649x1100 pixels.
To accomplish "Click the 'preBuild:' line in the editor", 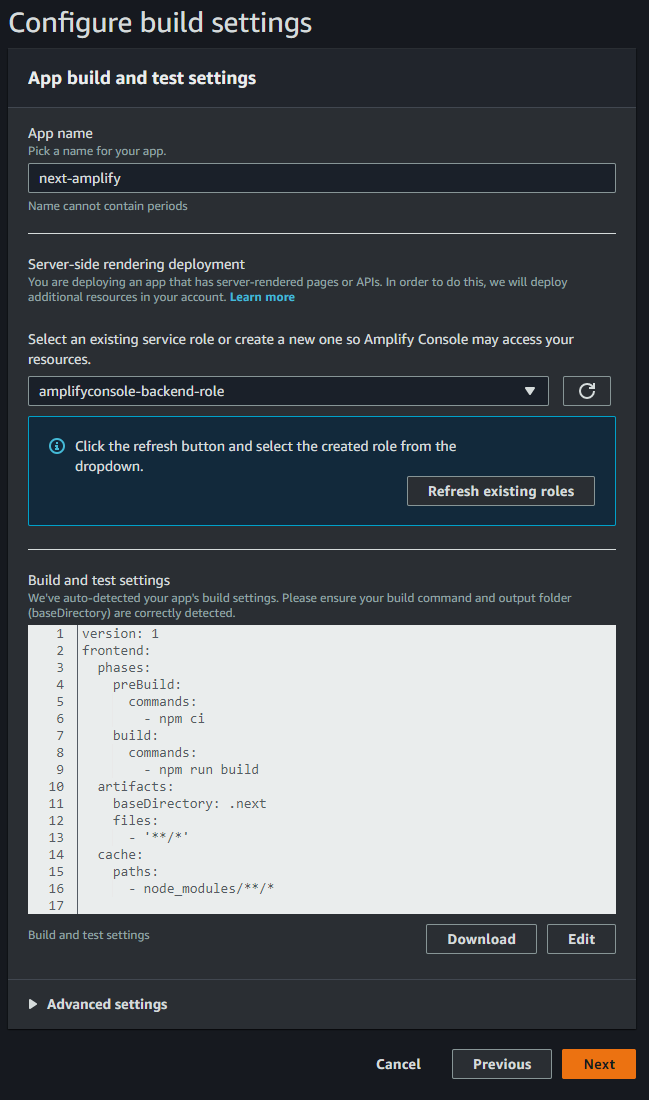I will pos(147,685).
